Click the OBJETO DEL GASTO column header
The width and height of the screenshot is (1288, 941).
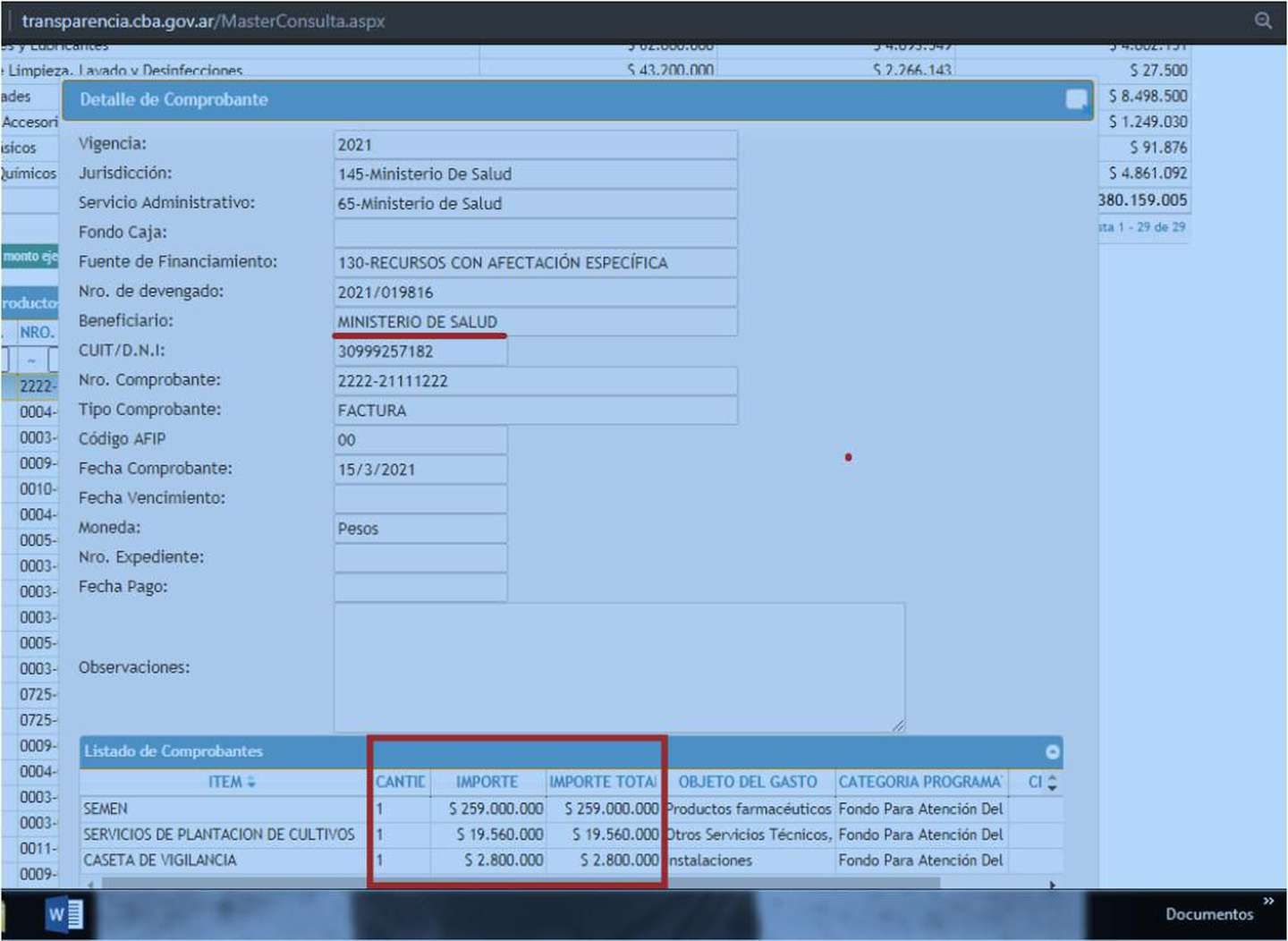[x=747, y=782]
